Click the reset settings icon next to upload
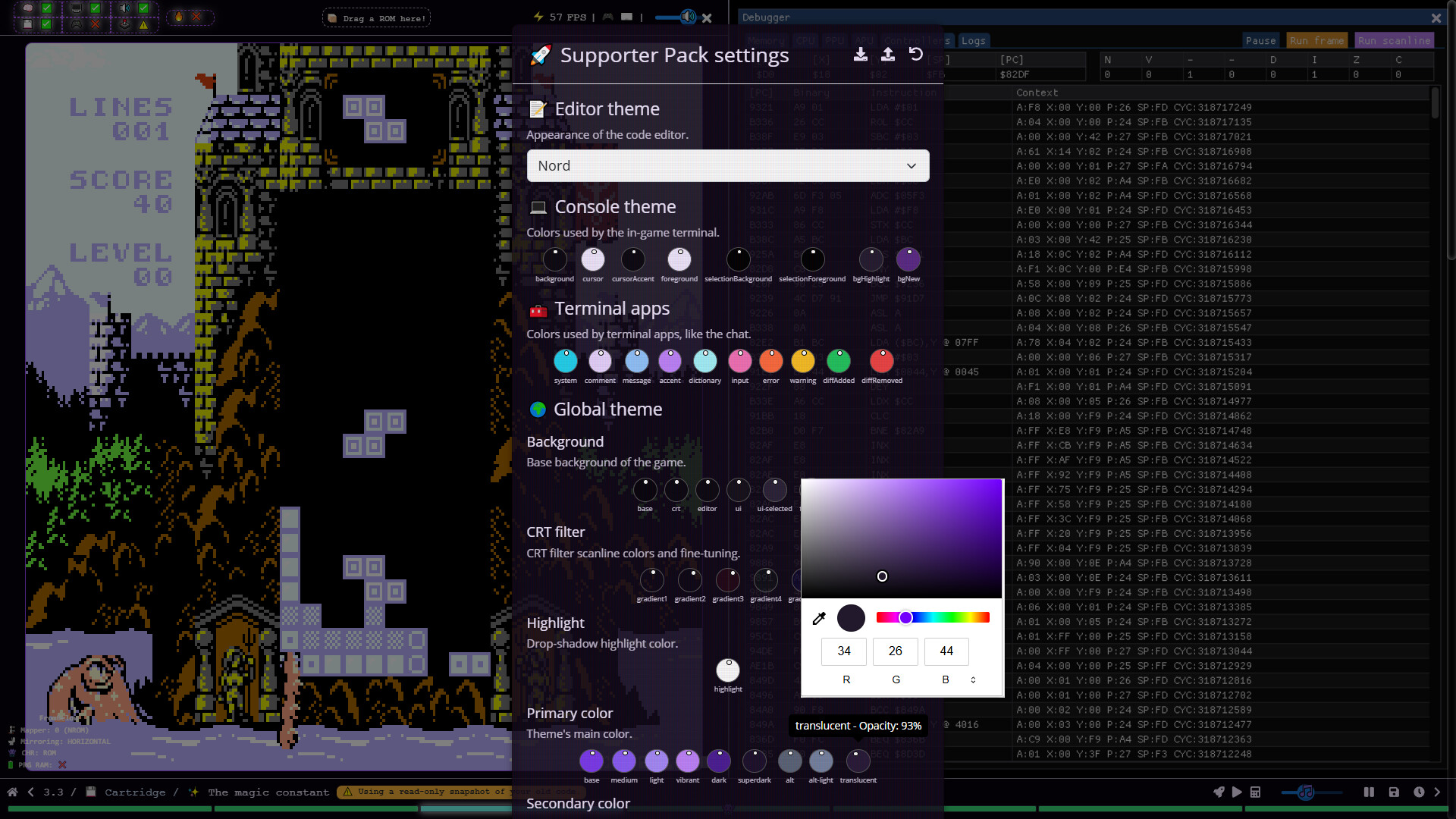Screen dimensions: 1456x819 click(x=916, y=55)
